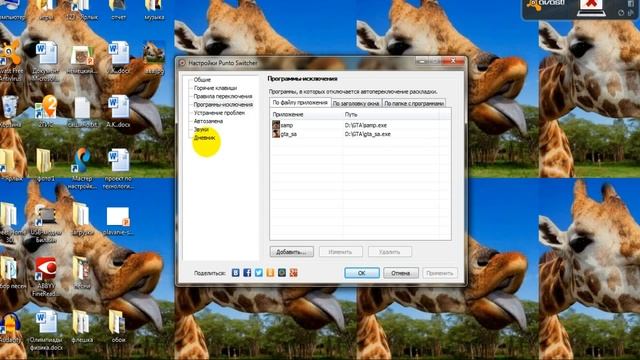Screen dimensions: 640x360
Task: Switch to По файлу приложения tab
Action: click(x=300, y=102)
